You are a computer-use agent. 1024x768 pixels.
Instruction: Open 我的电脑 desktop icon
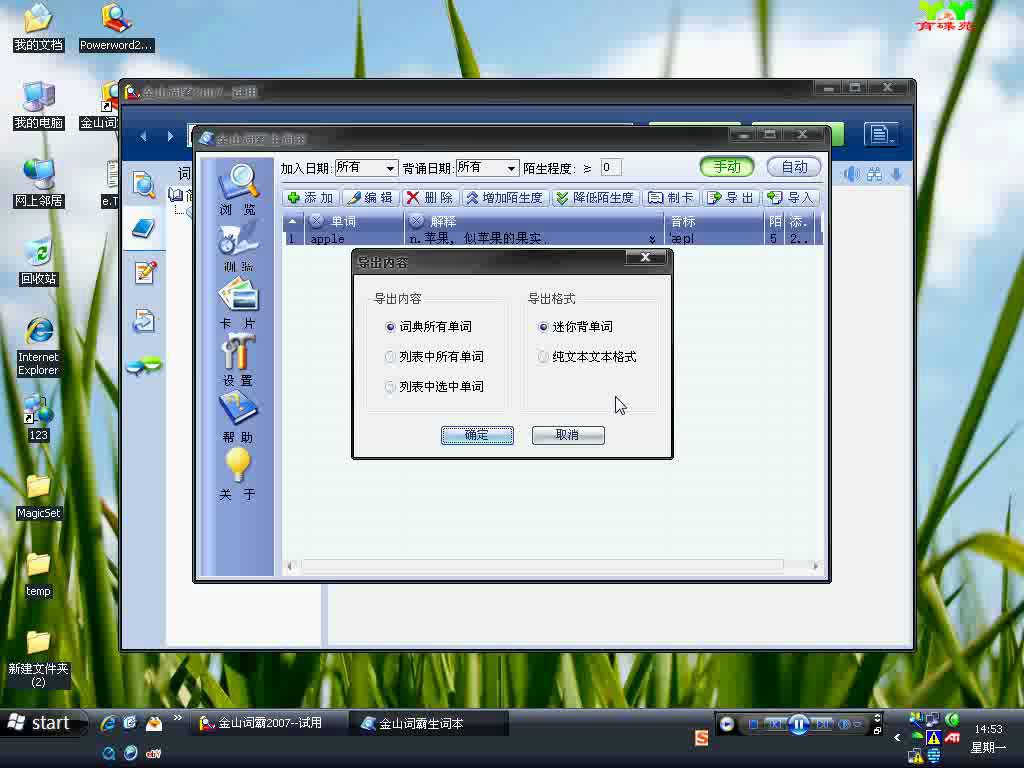[x=39, y=106]
